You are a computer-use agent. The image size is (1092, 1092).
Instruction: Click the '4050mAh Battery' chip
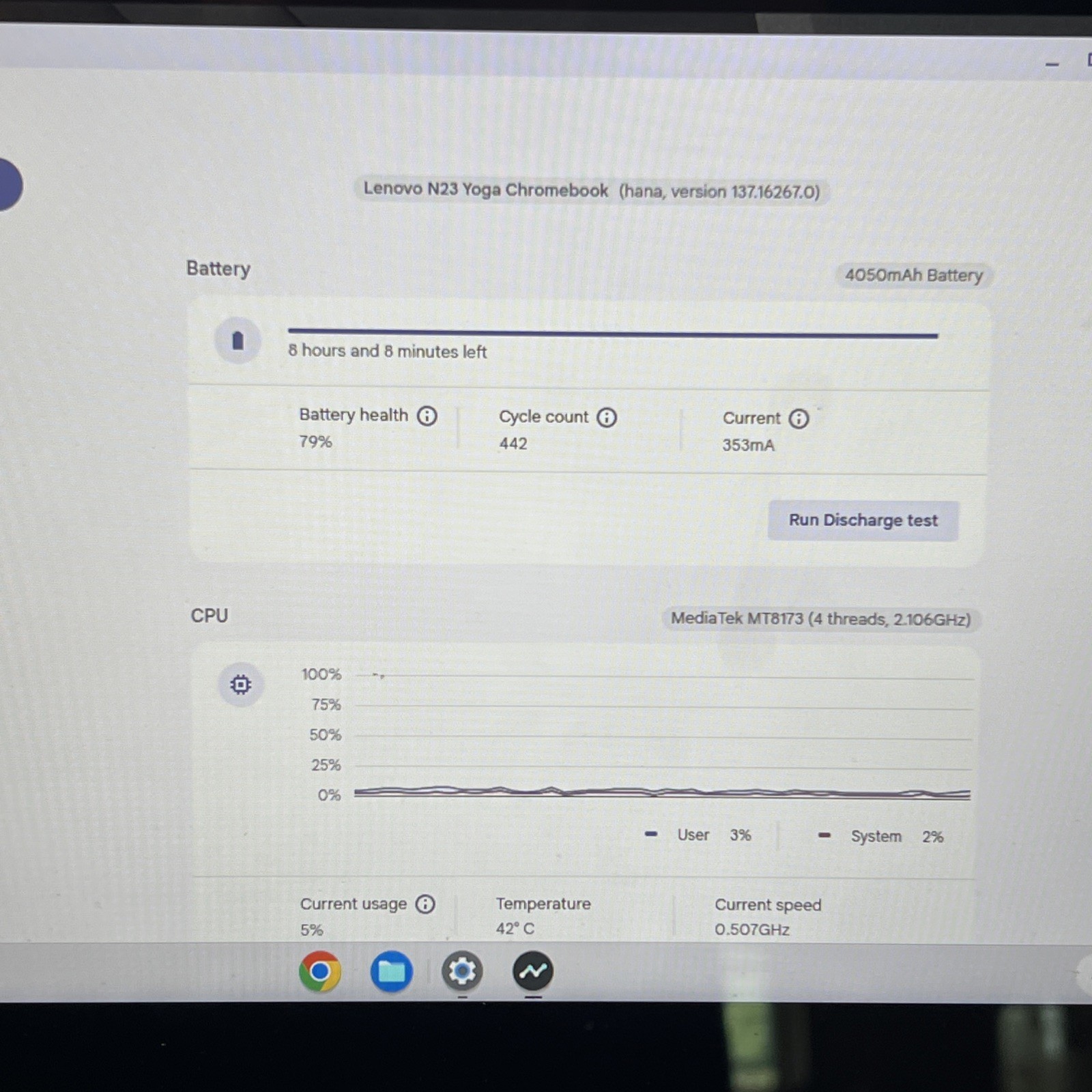coord(914,276)
